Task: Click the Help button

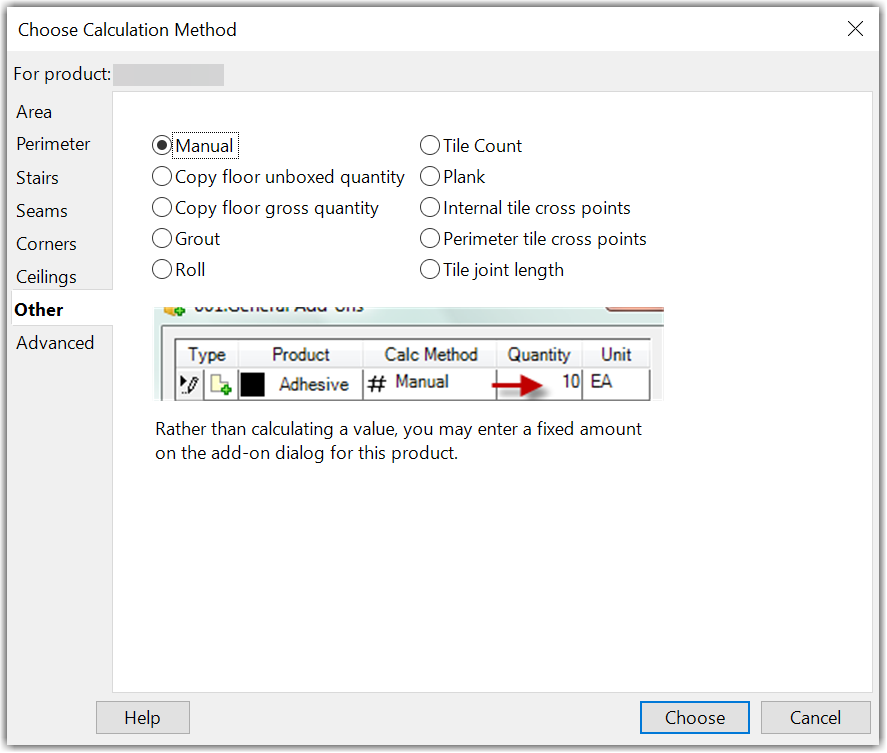Action: (x=143, y=717)
